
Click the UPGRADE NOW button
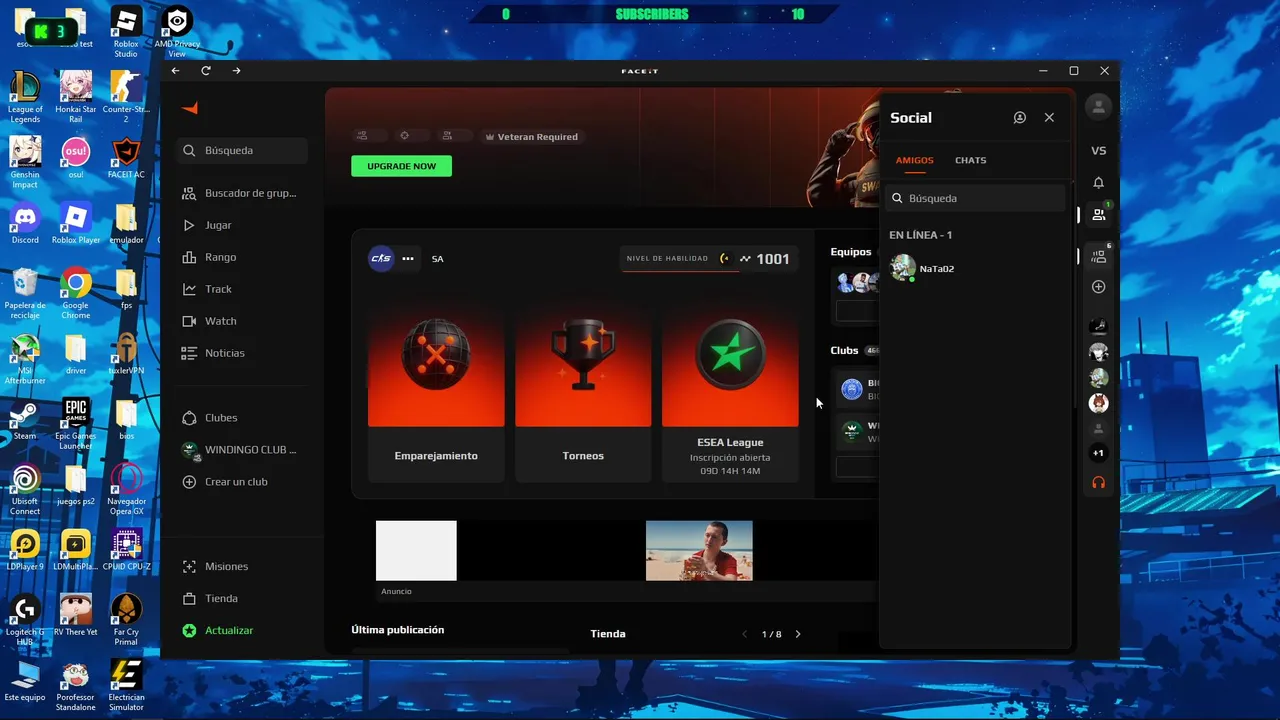tap(401, 166)
